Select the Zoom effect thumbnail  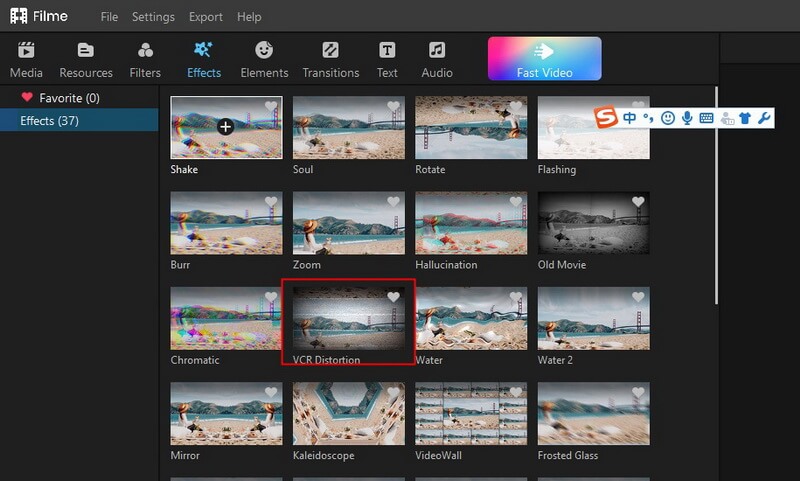coord(348,223)
